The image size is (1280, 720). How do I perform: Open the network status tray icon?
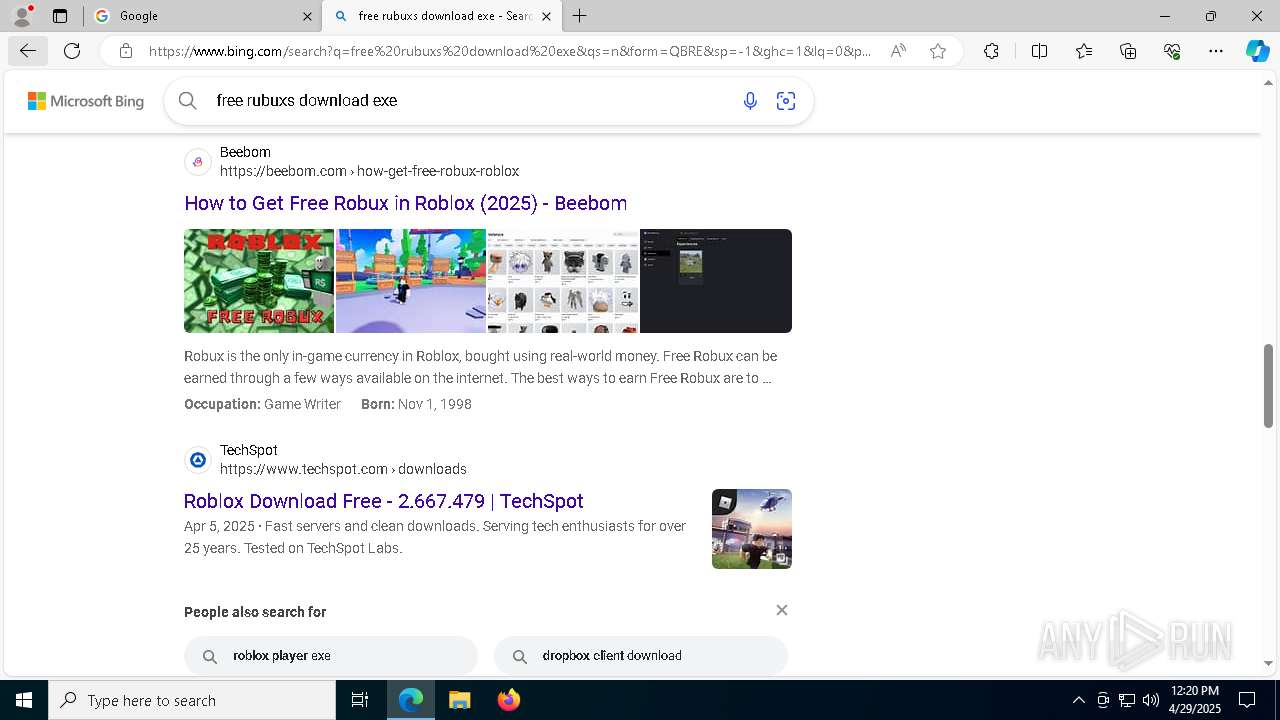[1126, 700]
